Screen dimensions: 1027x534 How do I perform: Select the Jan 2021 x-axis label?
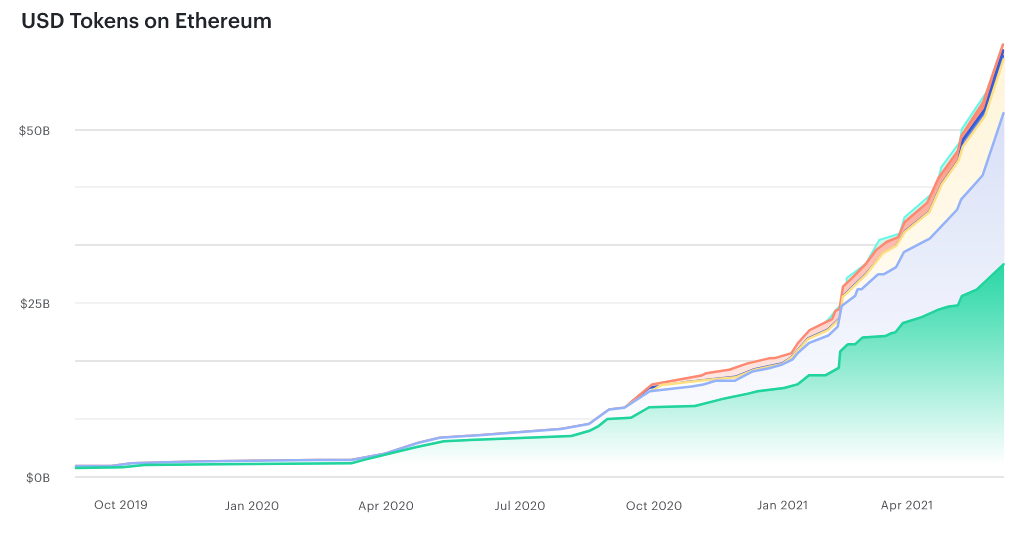pos(781,506)
